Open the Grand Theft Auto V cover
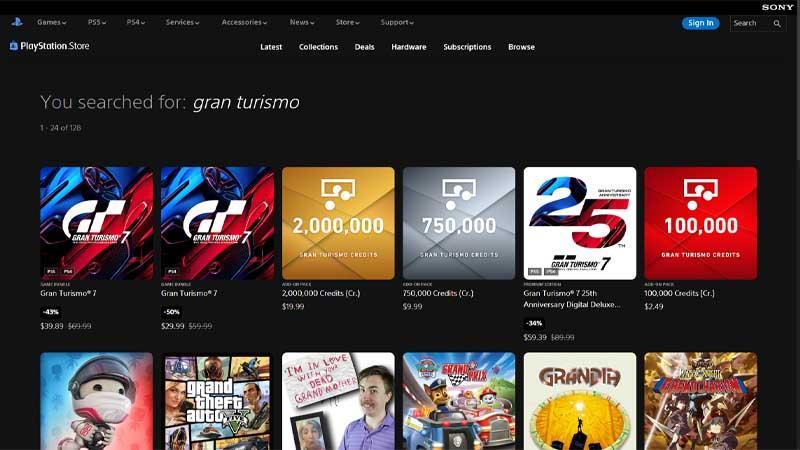 217,401
